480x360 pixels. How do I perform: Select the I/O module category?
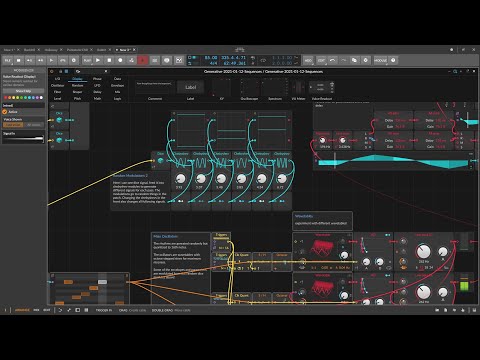57,79
